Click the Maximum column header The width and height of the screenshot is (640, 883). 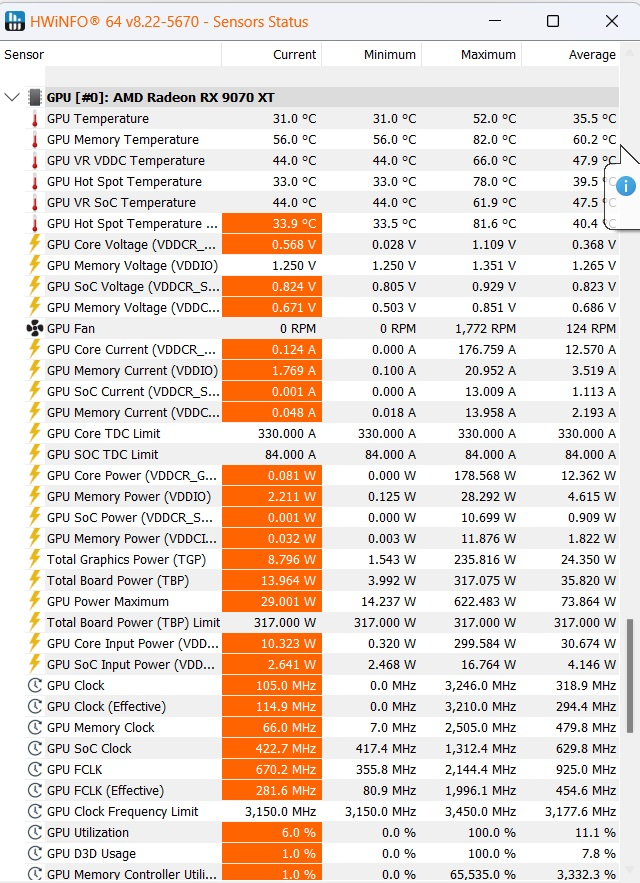(472, 55)
